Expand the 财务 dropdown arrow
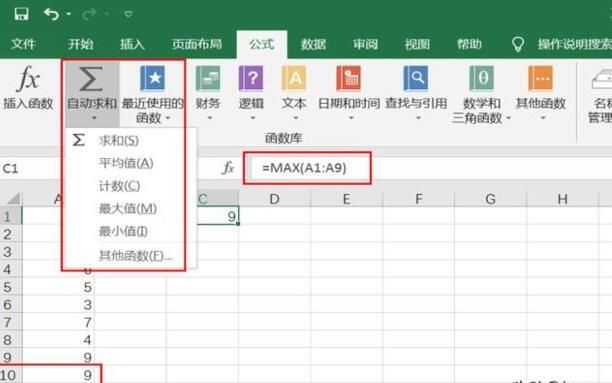Image resolution: width=612 pixels, height=383 pixels. tap(210, 118)
